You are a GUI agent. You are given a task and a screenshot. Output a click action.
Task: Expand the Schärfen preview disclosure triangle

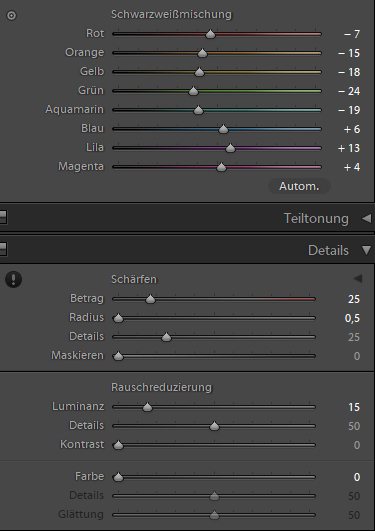click(x=358, y=279)
